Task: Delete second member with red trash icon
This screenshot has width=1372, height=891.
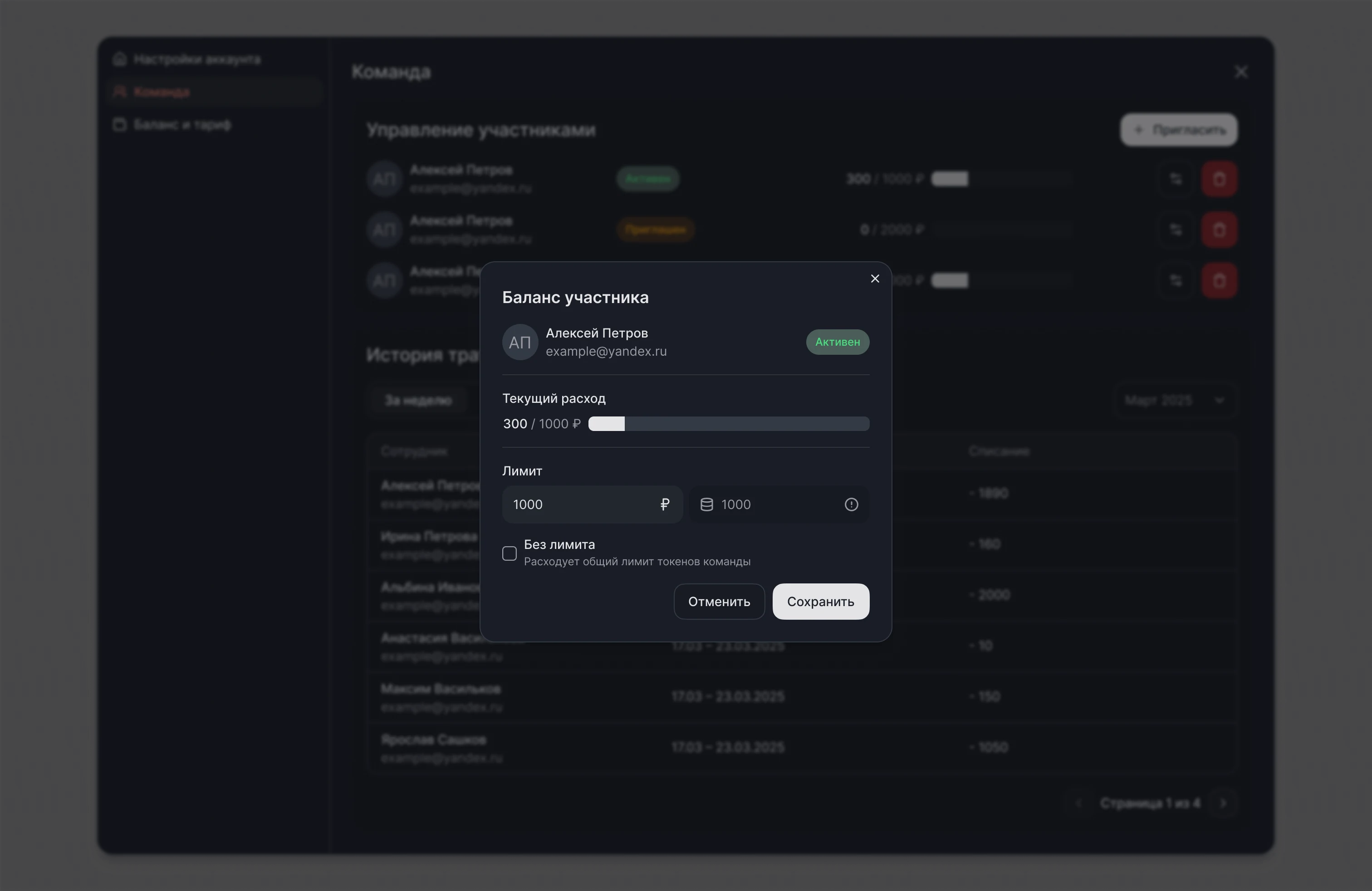Action: 1219,230
